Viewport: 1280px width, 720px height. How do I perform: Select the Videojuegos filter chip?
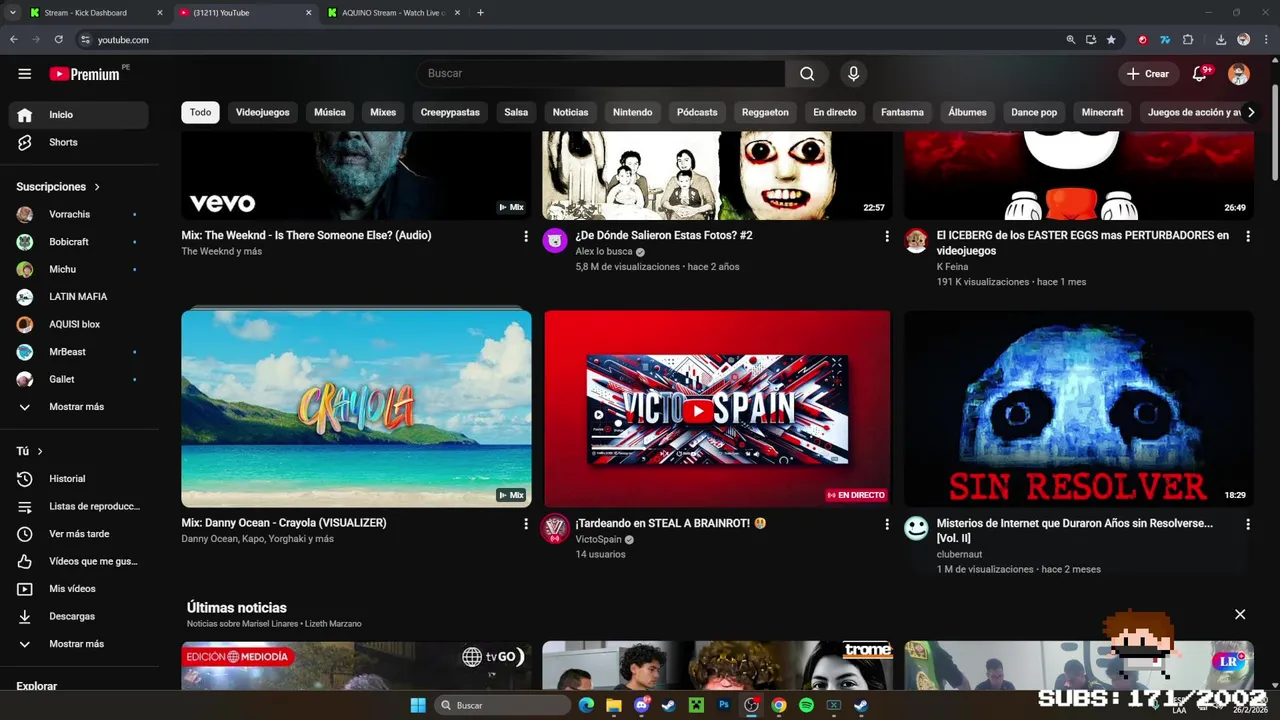click(262, 112)
